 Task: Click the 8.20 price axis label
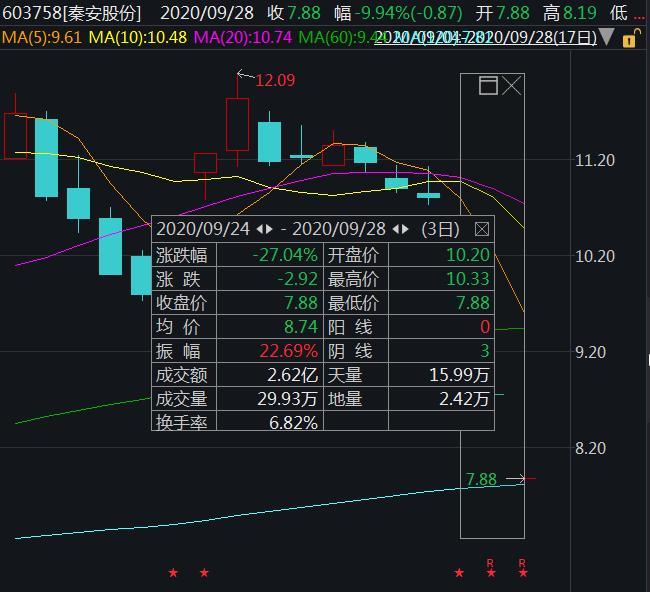(x=590, y=448)
